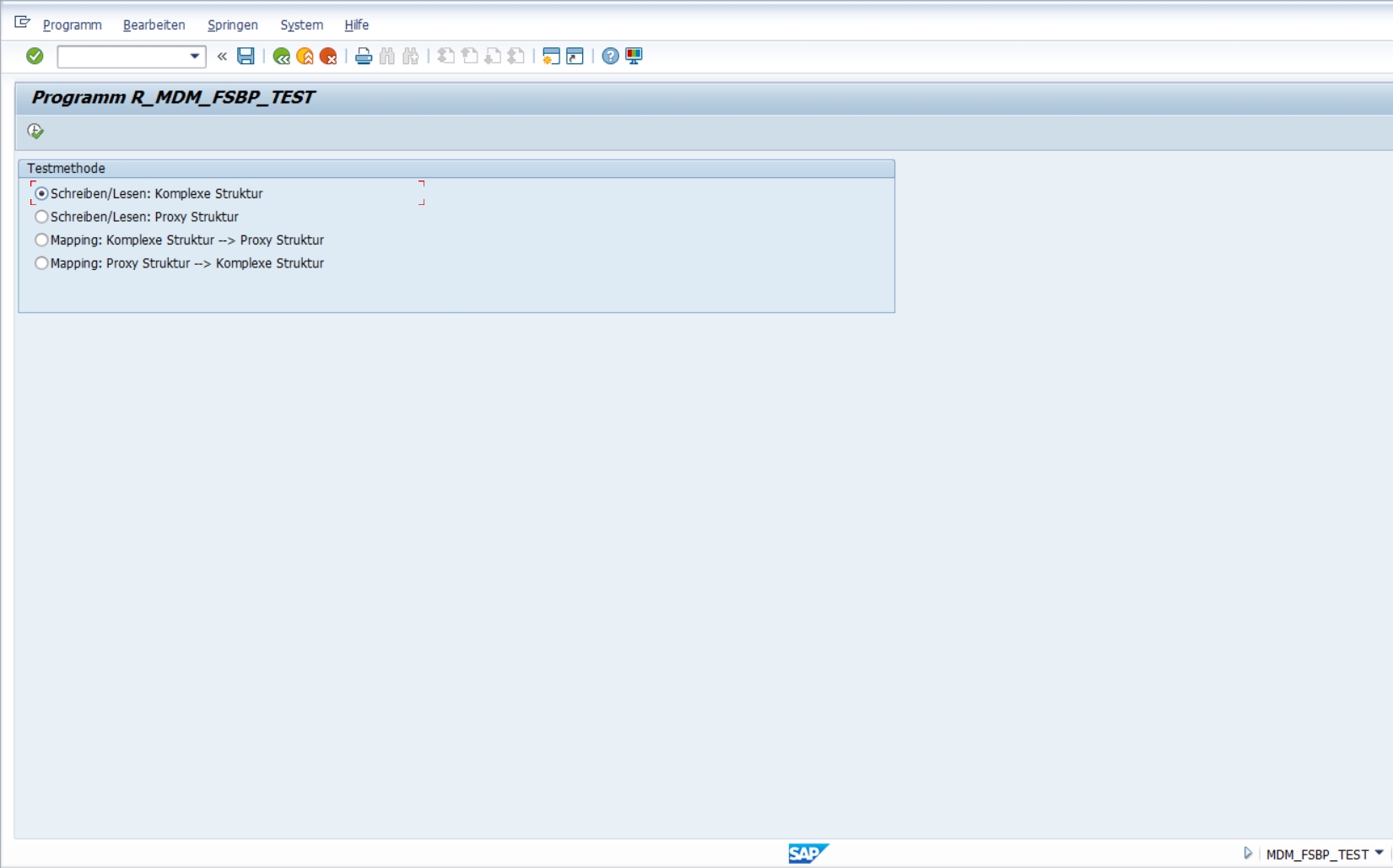Open the Bearbeiten menu

click(x=154, y=25)
